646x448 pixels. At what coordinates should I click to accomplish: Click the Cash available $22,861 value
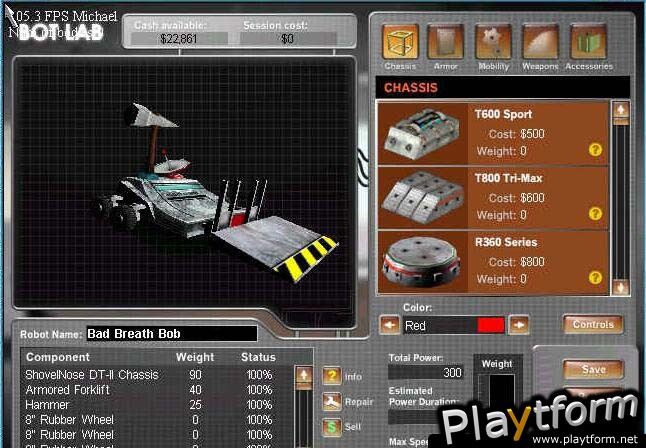179,39
